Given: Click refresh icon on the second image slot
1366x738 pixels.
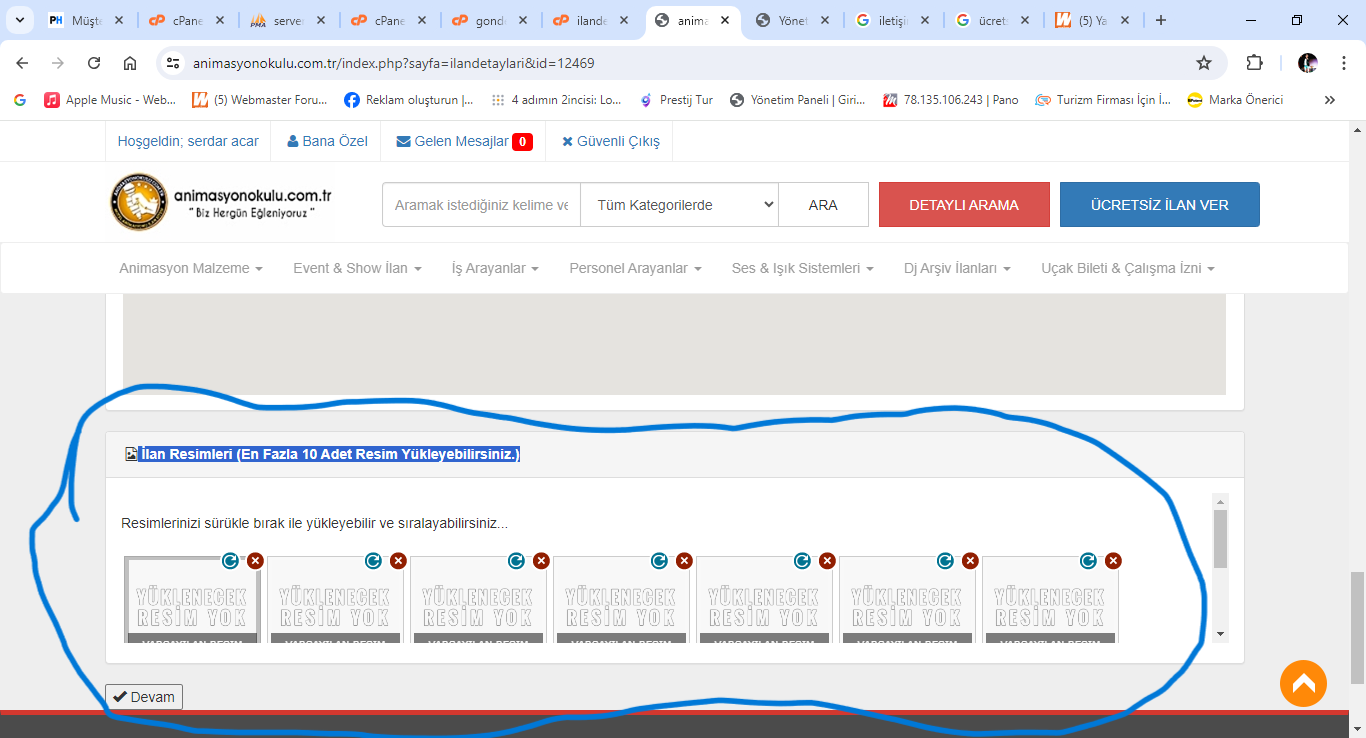Looking at the screenshot, I should point(373,561).
